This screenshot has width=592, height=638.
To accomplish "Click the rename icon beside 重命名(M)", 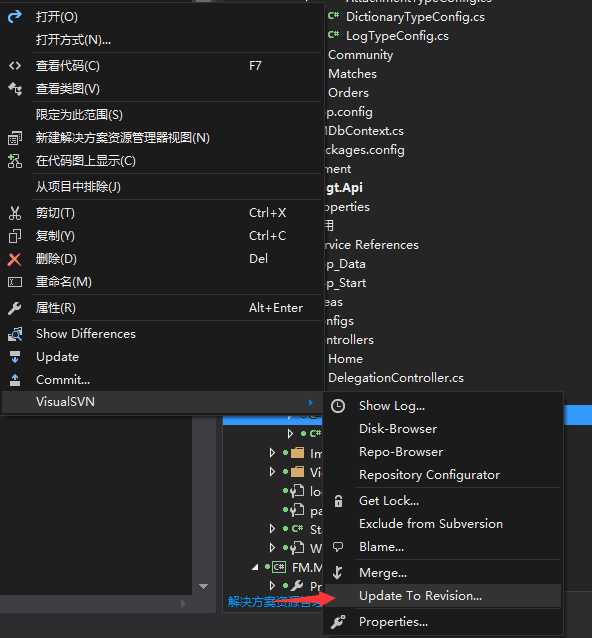I will (x=15, y=282).
